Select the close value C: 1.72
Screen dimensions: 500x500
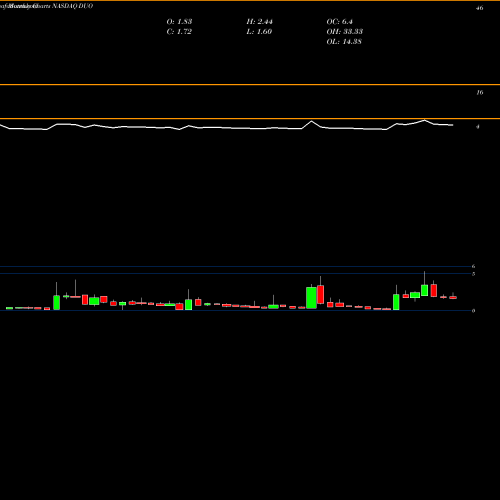[x=179, y=32]
